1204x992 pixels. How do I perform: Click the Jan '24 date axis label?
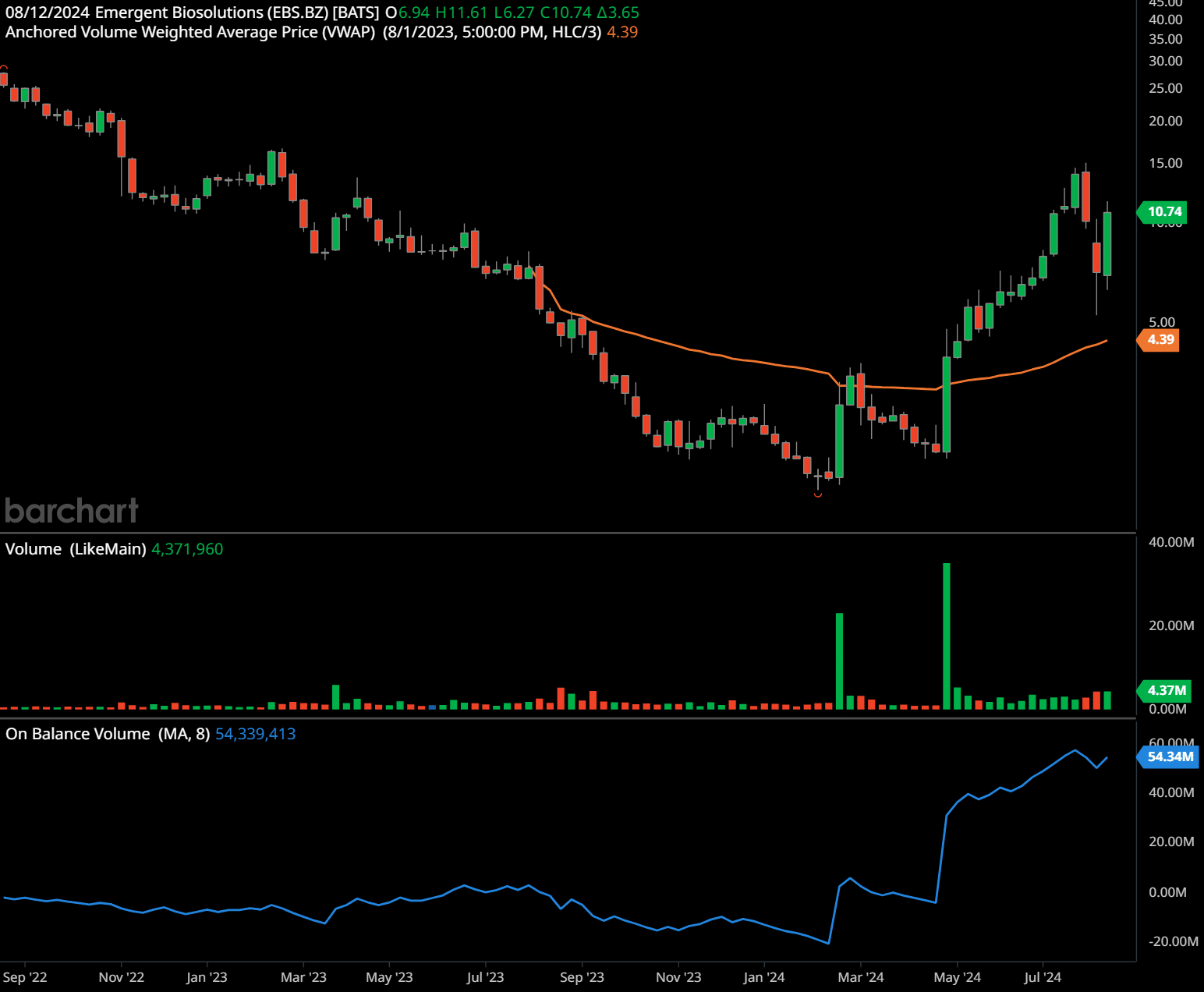(x=764, y=977)
